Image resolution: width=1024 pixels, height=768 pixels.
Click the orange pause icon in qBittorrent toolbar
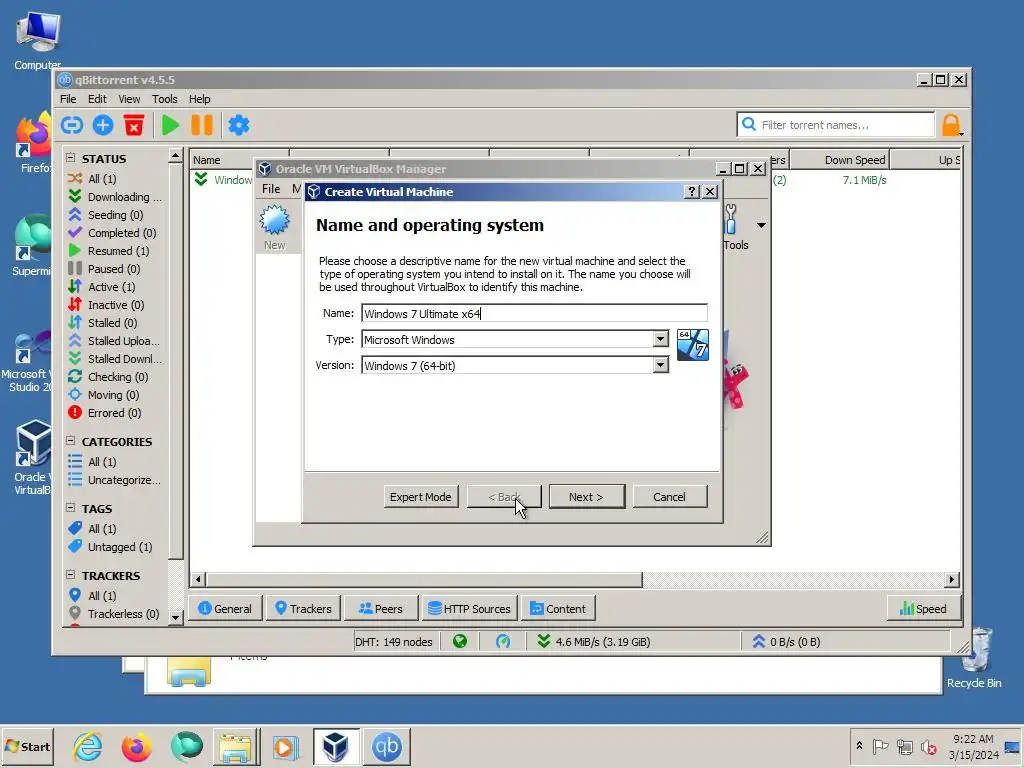(x=202, y=125)
